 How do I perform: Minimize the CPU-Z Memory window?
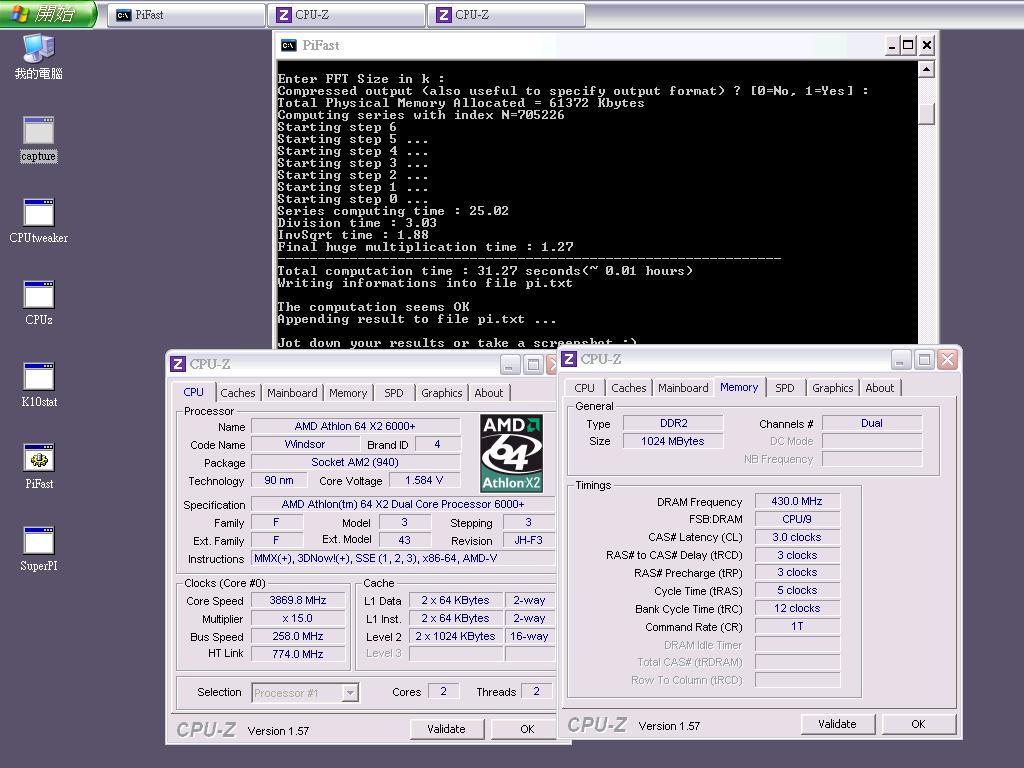click(x=901, y=359)
